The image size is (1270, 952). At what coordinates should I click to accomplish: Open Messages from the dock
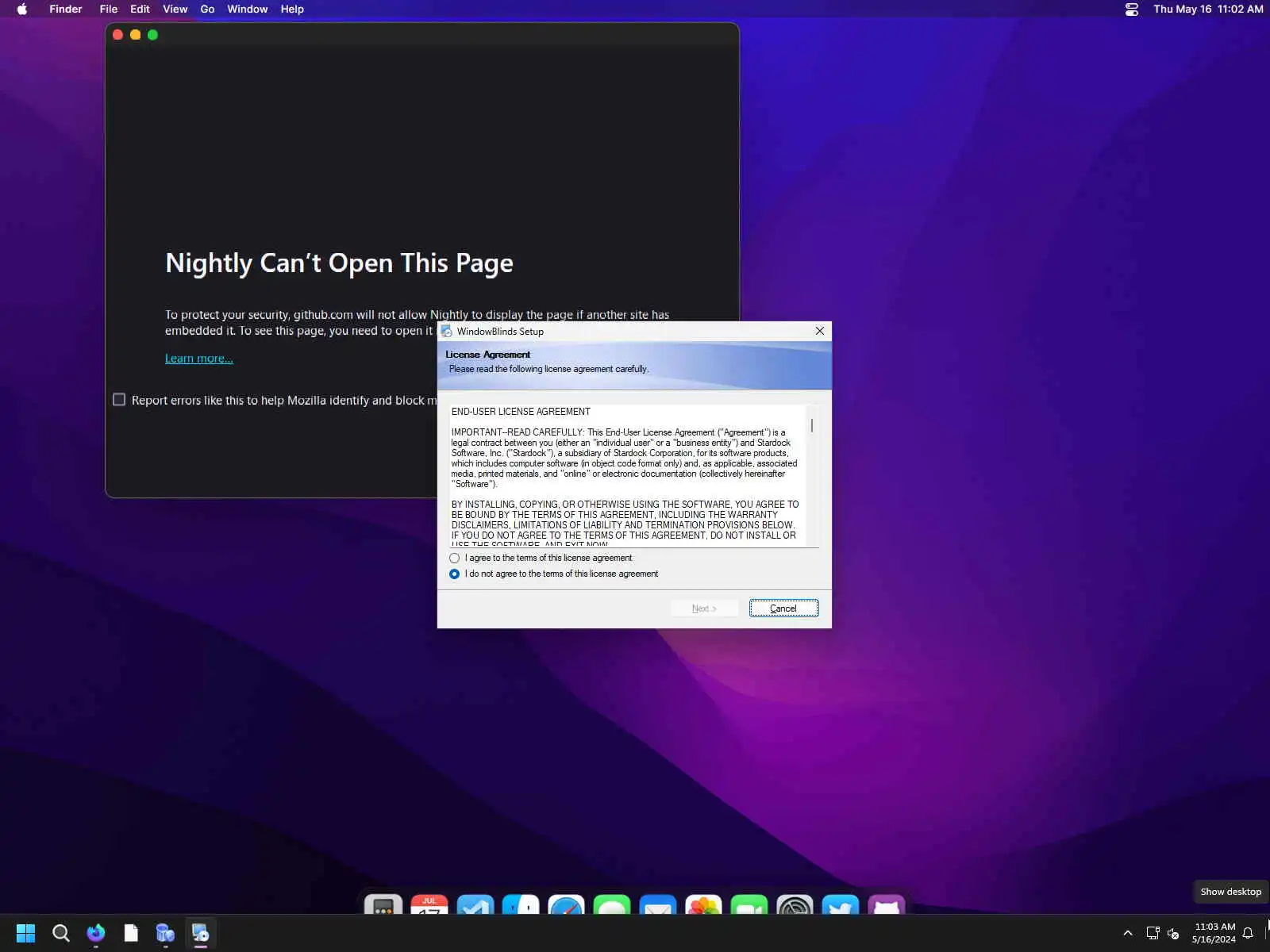pyautogui.click(x=612, y=904)
